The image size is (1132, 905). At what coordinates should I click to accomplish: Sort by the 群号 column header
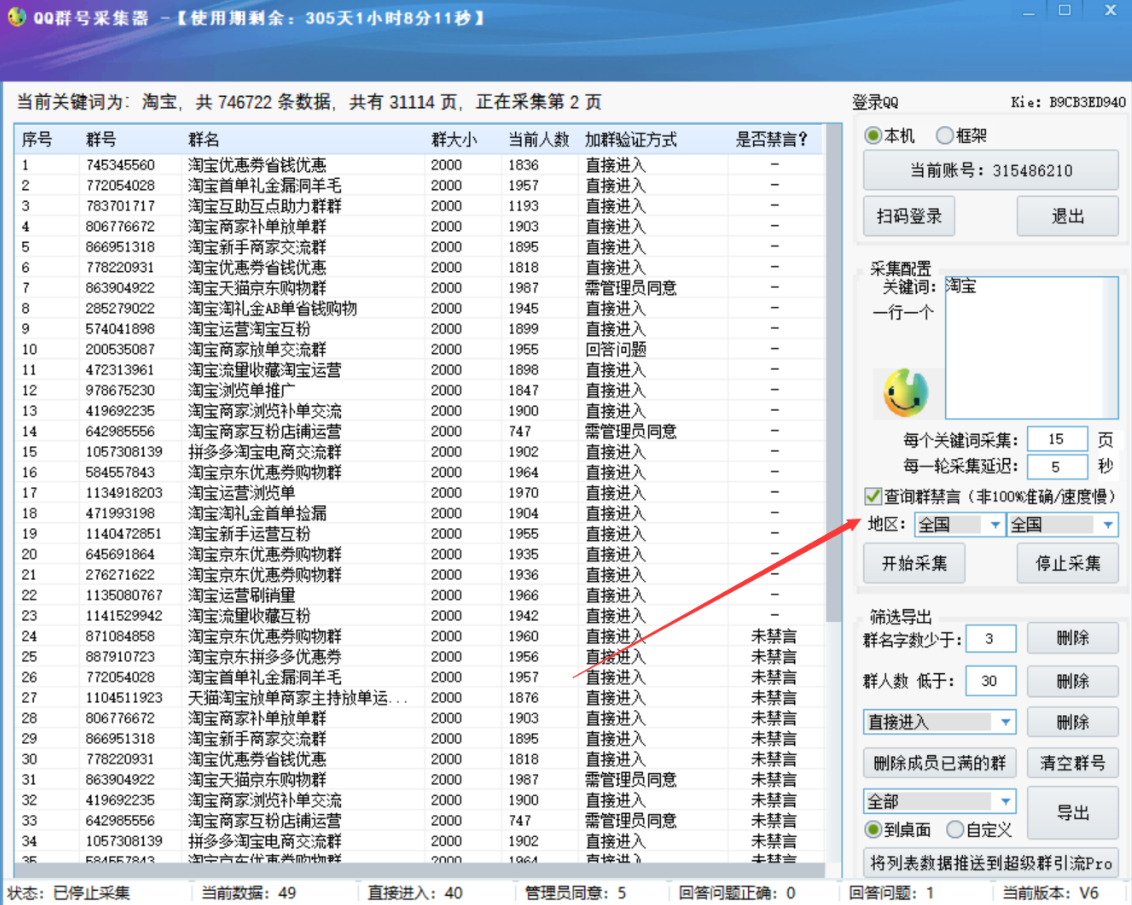click(130, 139)
